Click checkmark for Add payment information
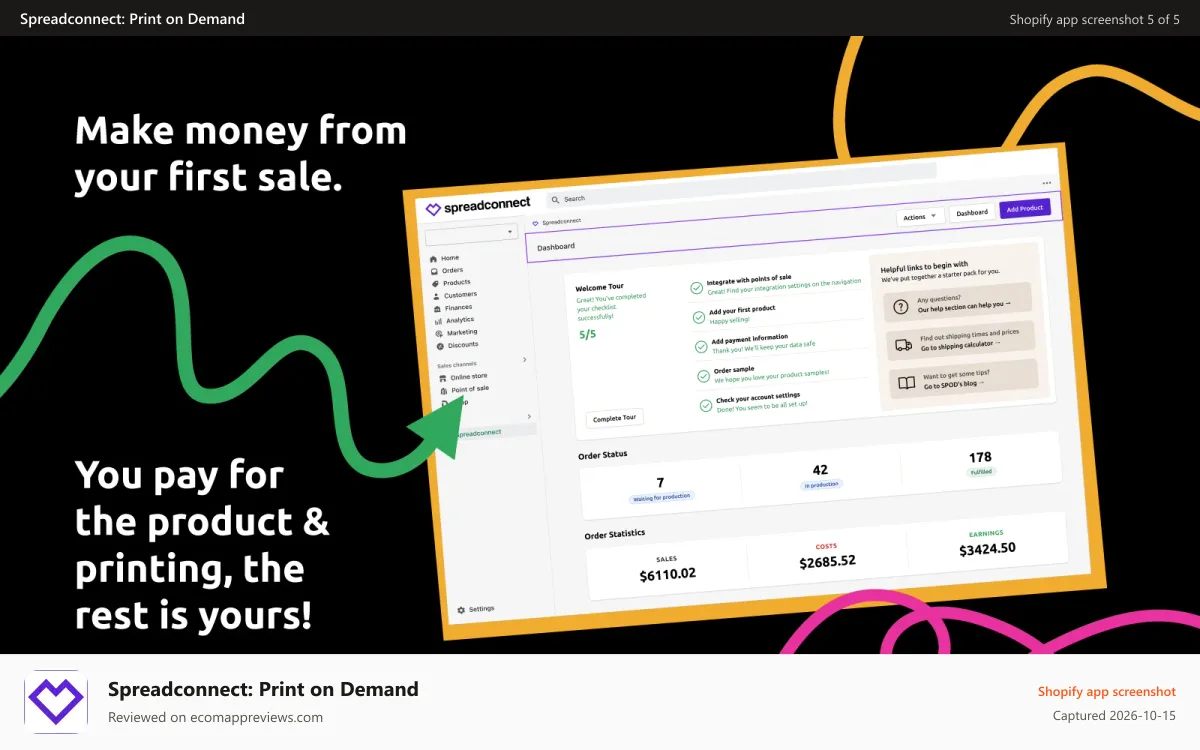 (702, 347)
